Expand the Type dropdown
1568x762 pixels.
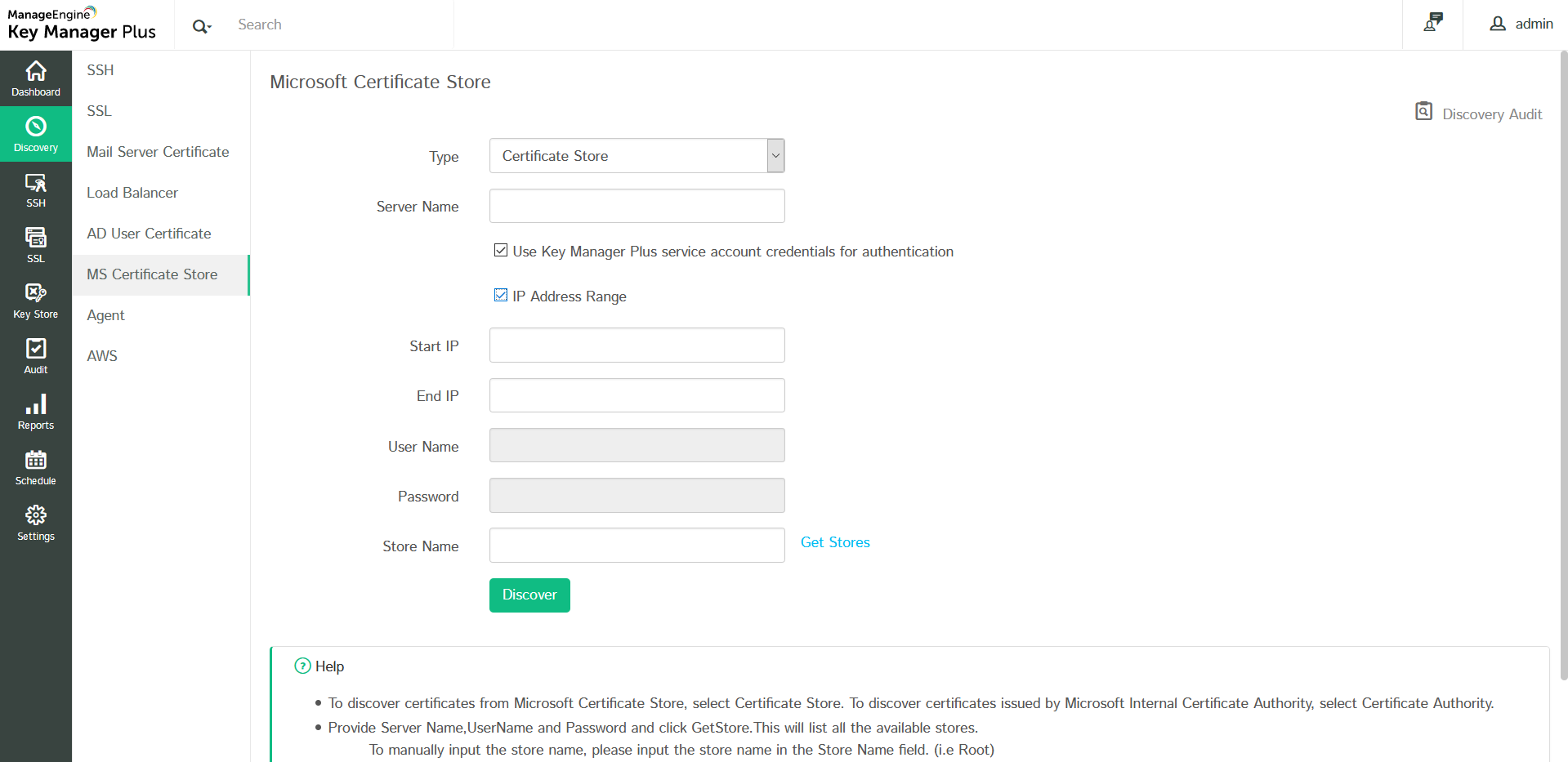(x=775, y=156)
